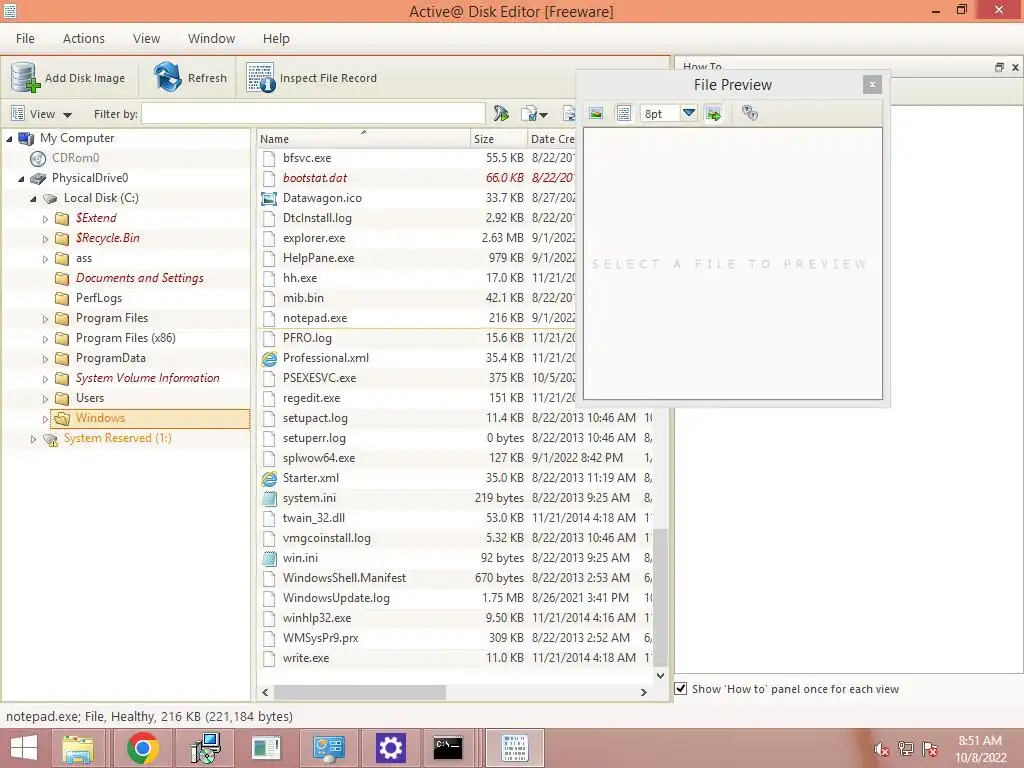
Task: Select bootstat.dat in file list
Action: [x=315, y=178]
